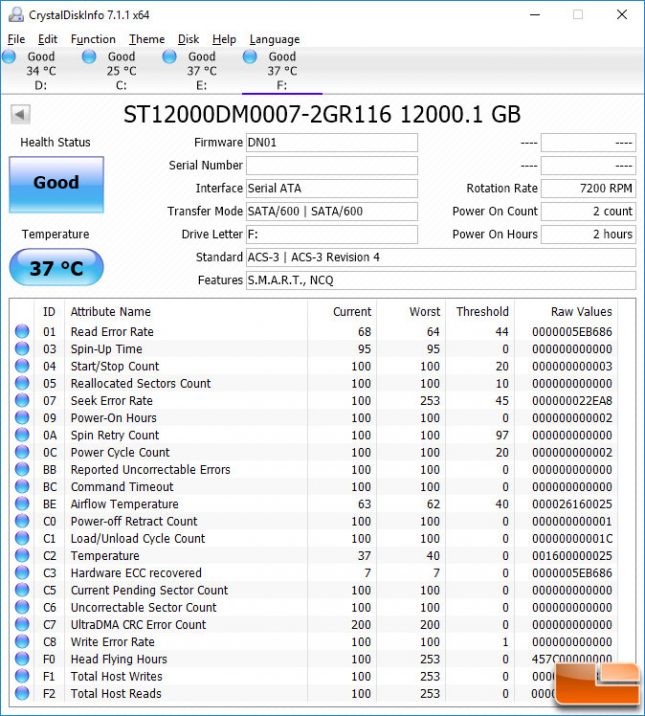
Task: Click the Rotation Rate 7200 RPM field
Action: [588, 188]
